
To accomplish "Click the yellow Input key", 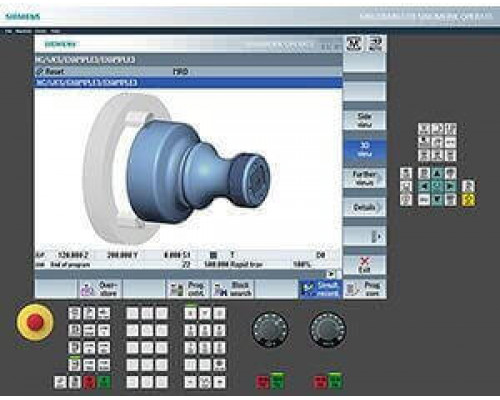I will pos(468,200).
